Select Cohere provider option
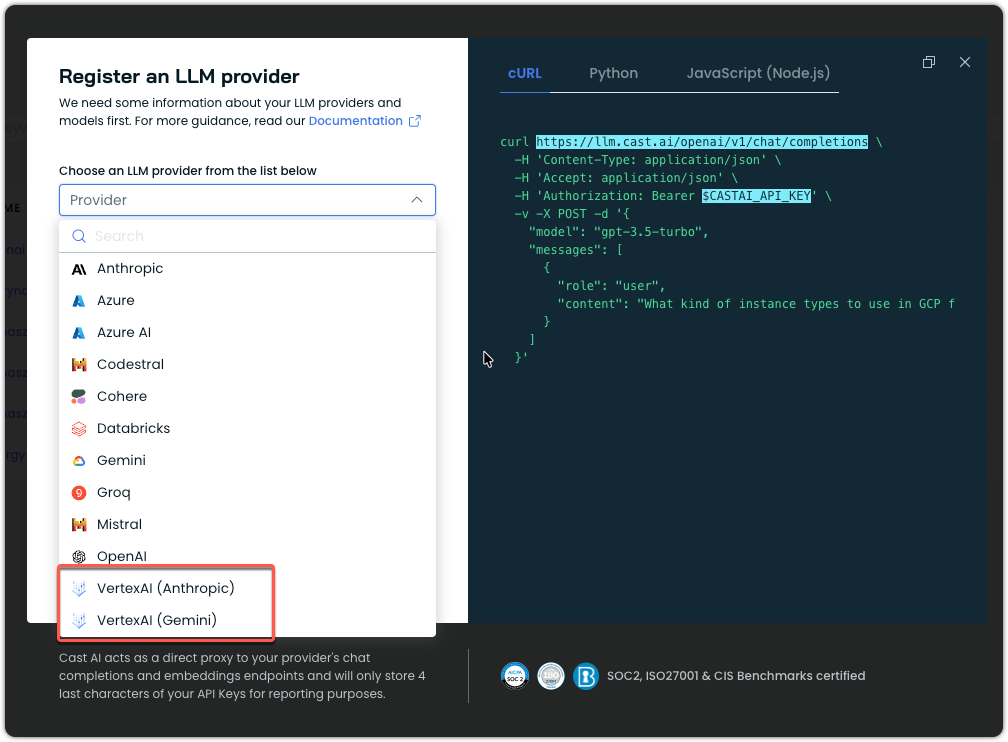The height and width of the screenshot is (742, 1008). [248, 397]
